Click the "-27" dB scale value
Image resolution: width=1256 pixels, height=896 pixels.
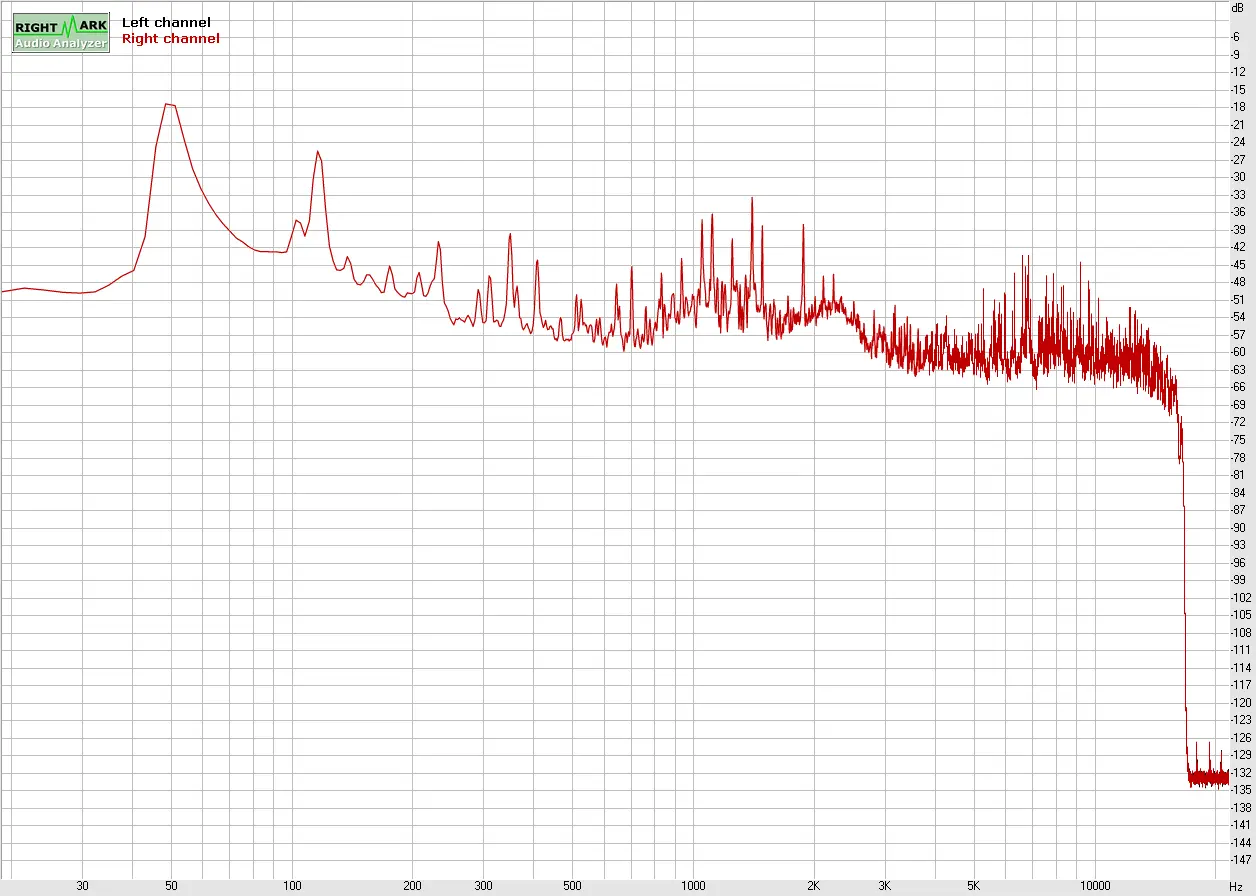click(x=1241, y=159)
